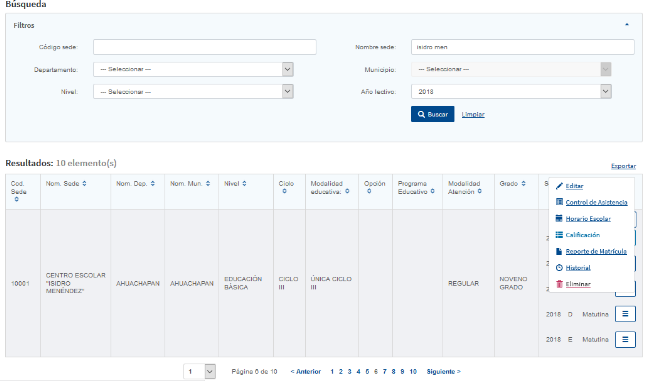
Task: Click the pencil icon next to Editar
Action: click(559, 186)
